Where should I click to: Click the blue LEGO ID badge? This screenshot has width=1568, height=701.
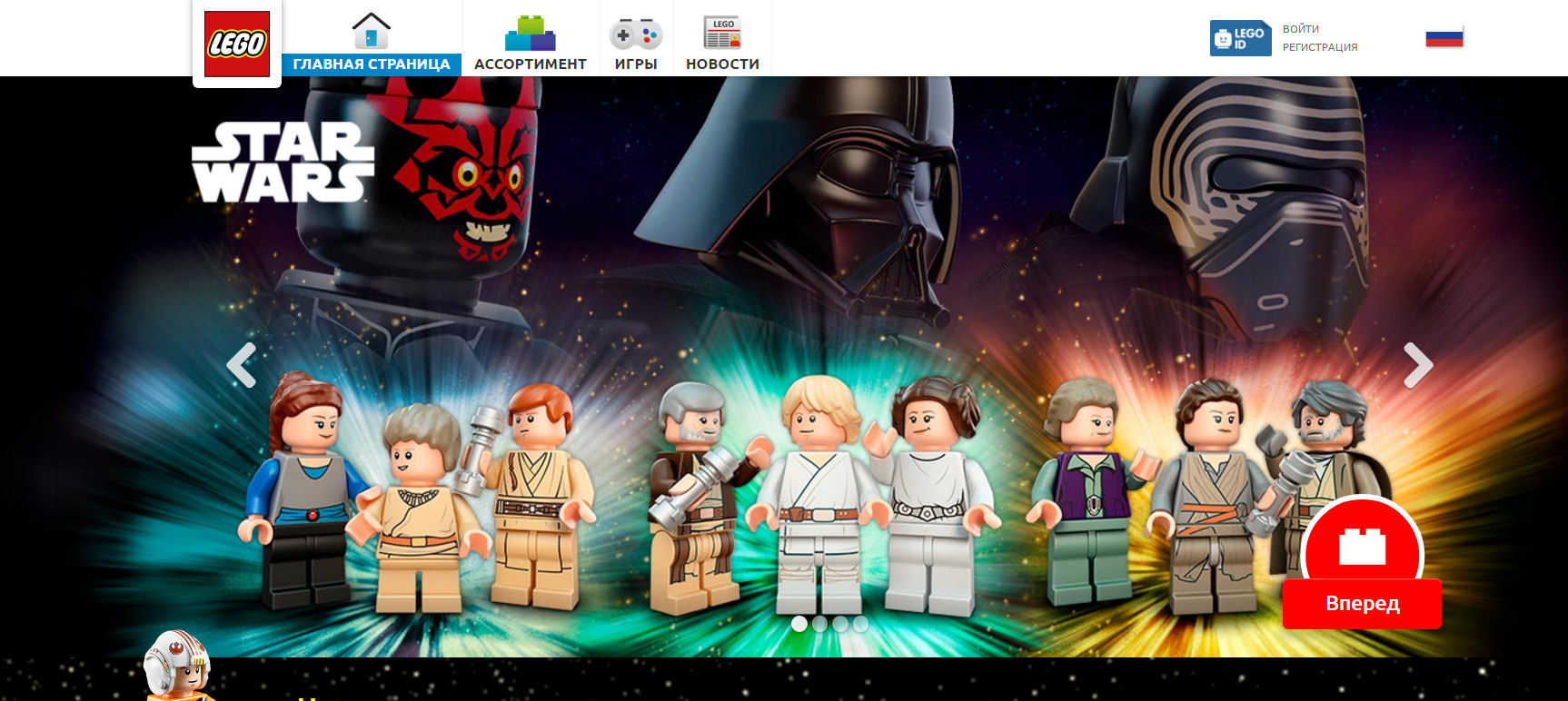pyautogui.click(x=1240, y=38)
